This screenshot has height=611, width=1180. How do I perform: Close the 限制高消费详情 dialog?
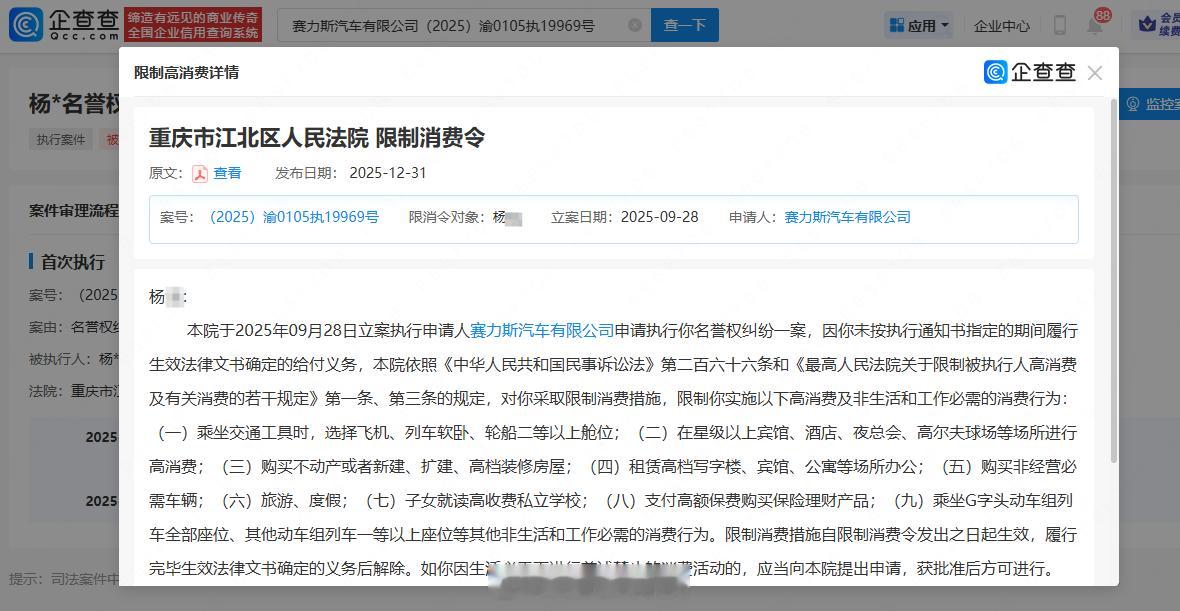click(1095, 73)
